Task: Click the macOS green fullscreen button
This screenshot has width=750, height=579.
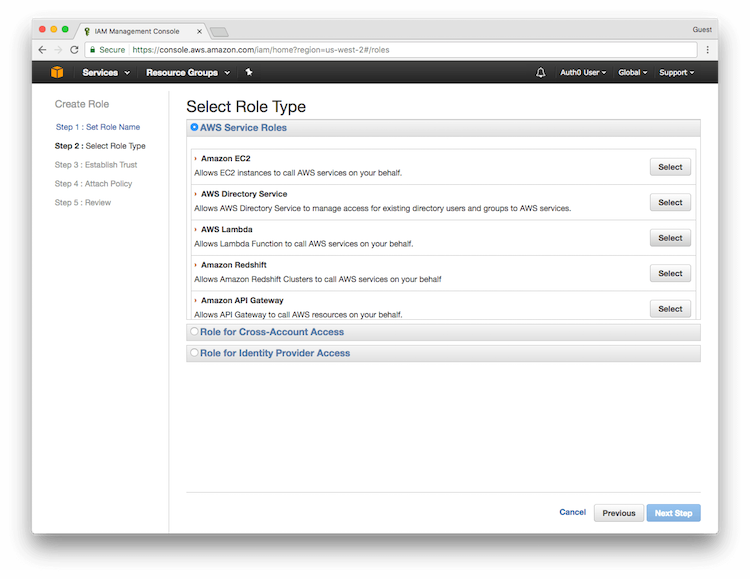Action: click(x=65, y=29)
